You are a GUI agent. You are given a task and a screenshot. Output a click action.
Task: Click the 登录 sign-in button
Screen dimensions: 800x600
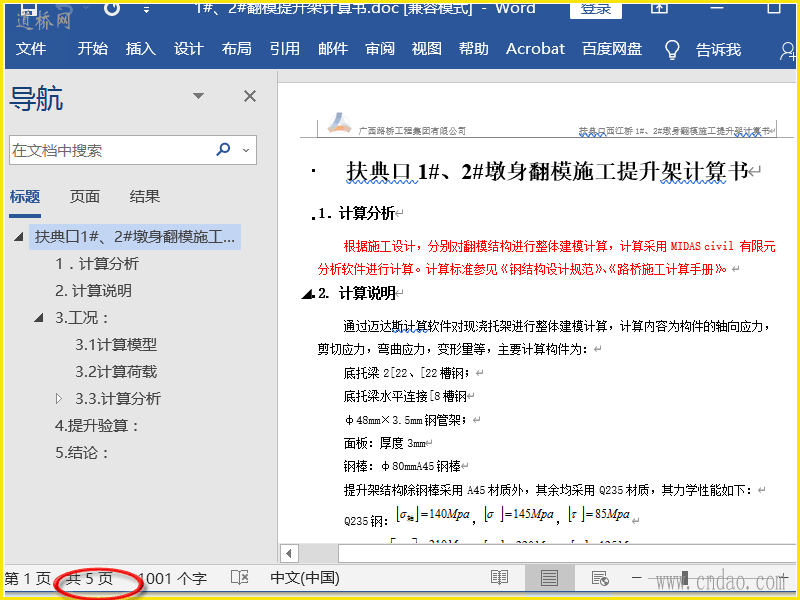click(595, 8)
